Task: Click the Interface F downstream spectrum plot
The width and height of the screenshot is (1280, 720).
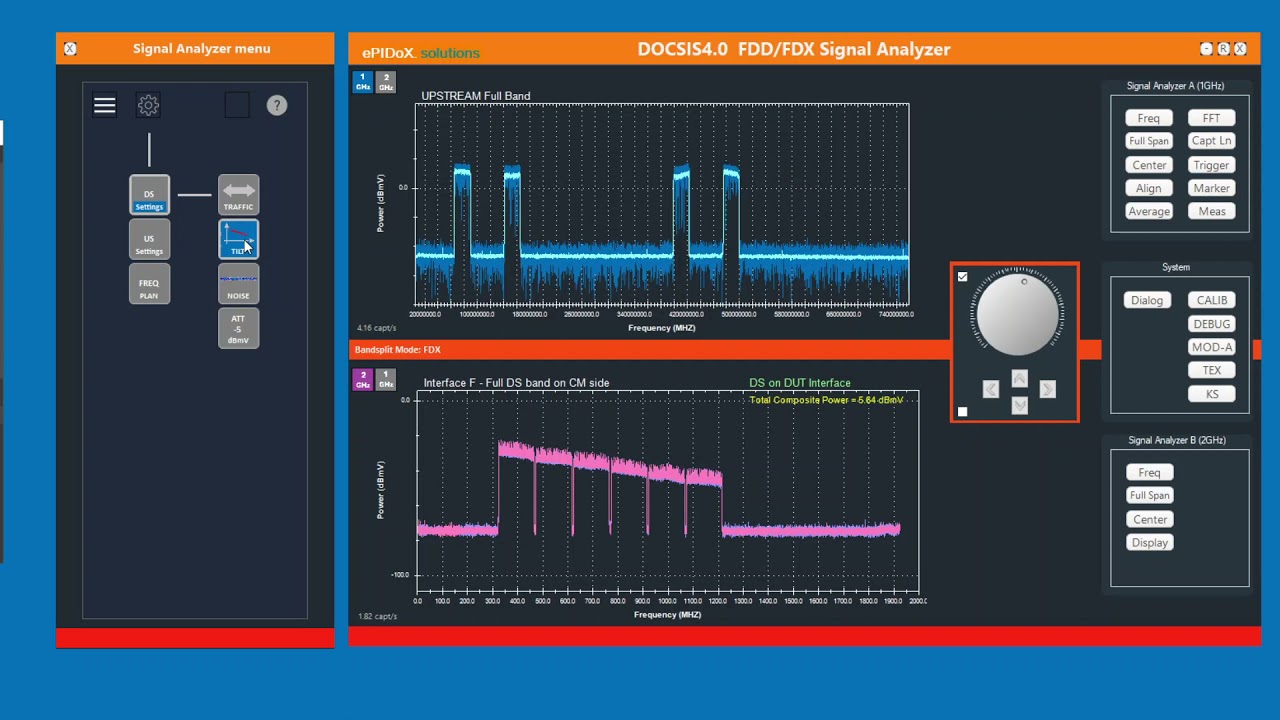Action: (667, 490)
